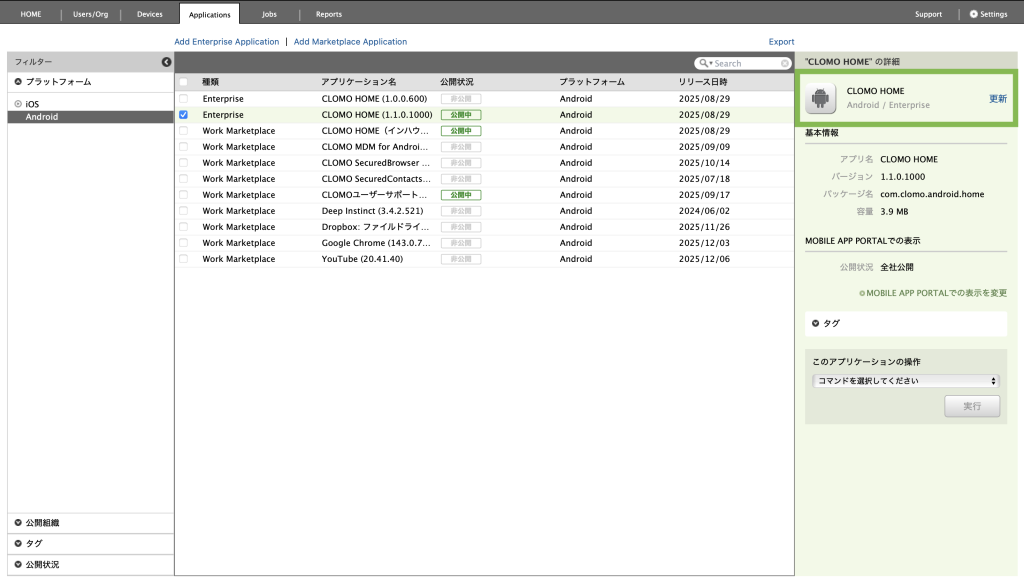Click the iOS platform bullet icon
The image size is (1024, 581).
click(x=18, y=104)
